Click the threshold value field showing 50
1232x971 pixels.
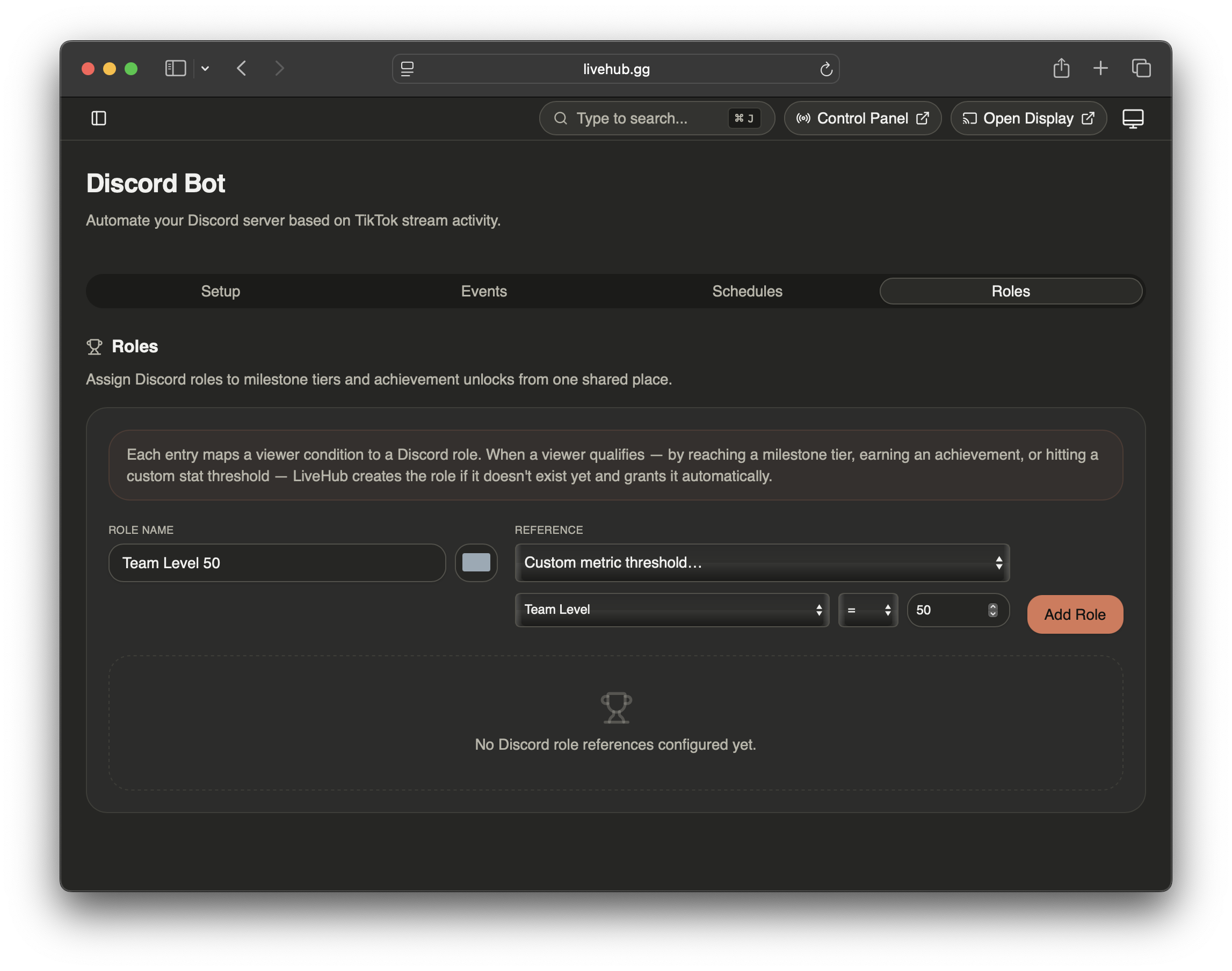(x=958, y=610)
